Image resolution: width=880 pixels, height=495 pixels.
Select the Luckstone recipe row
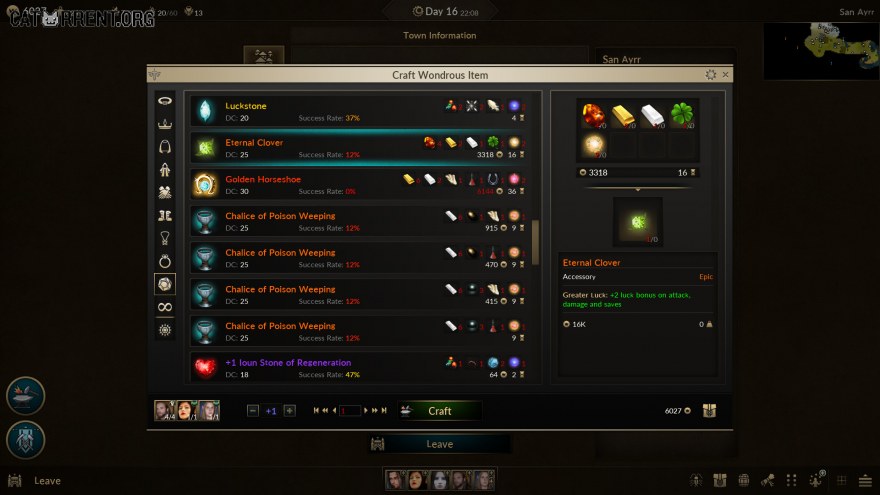[359, 111]
